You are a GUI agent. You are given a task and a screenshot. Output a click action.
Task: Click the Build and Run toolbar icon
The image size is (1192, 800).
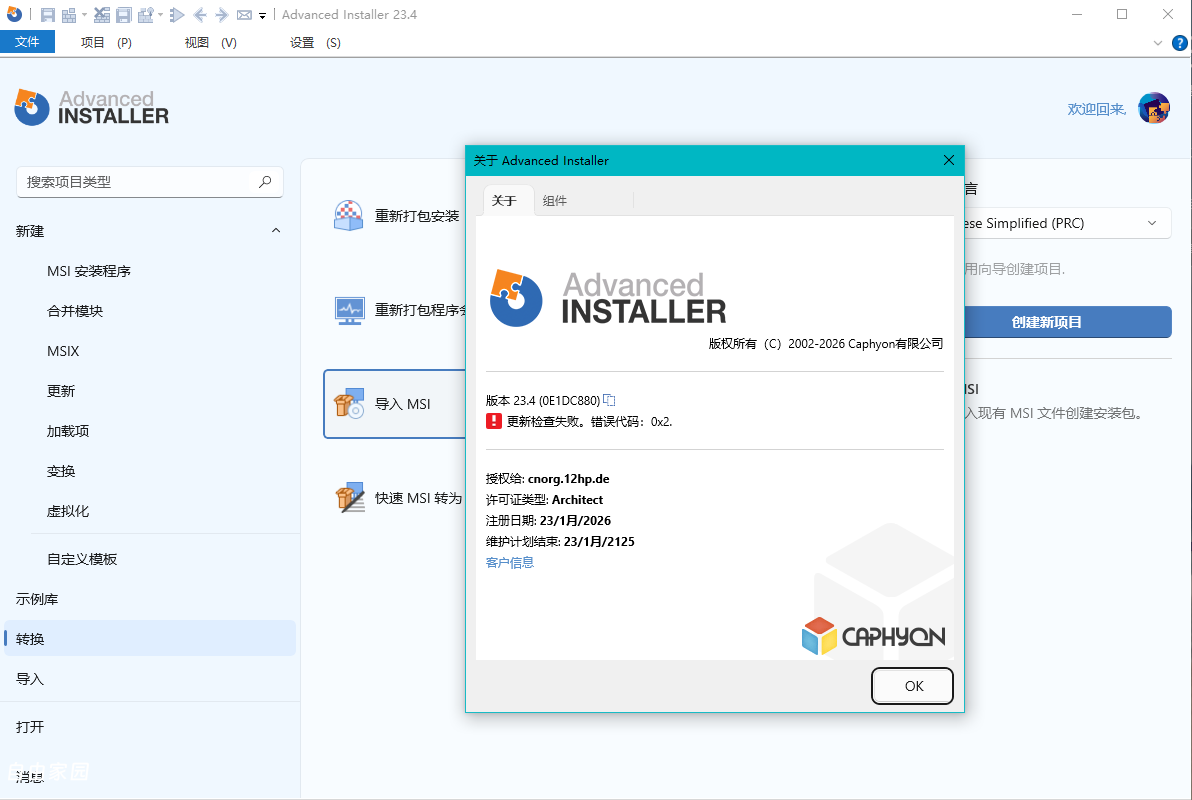[146, 14]
